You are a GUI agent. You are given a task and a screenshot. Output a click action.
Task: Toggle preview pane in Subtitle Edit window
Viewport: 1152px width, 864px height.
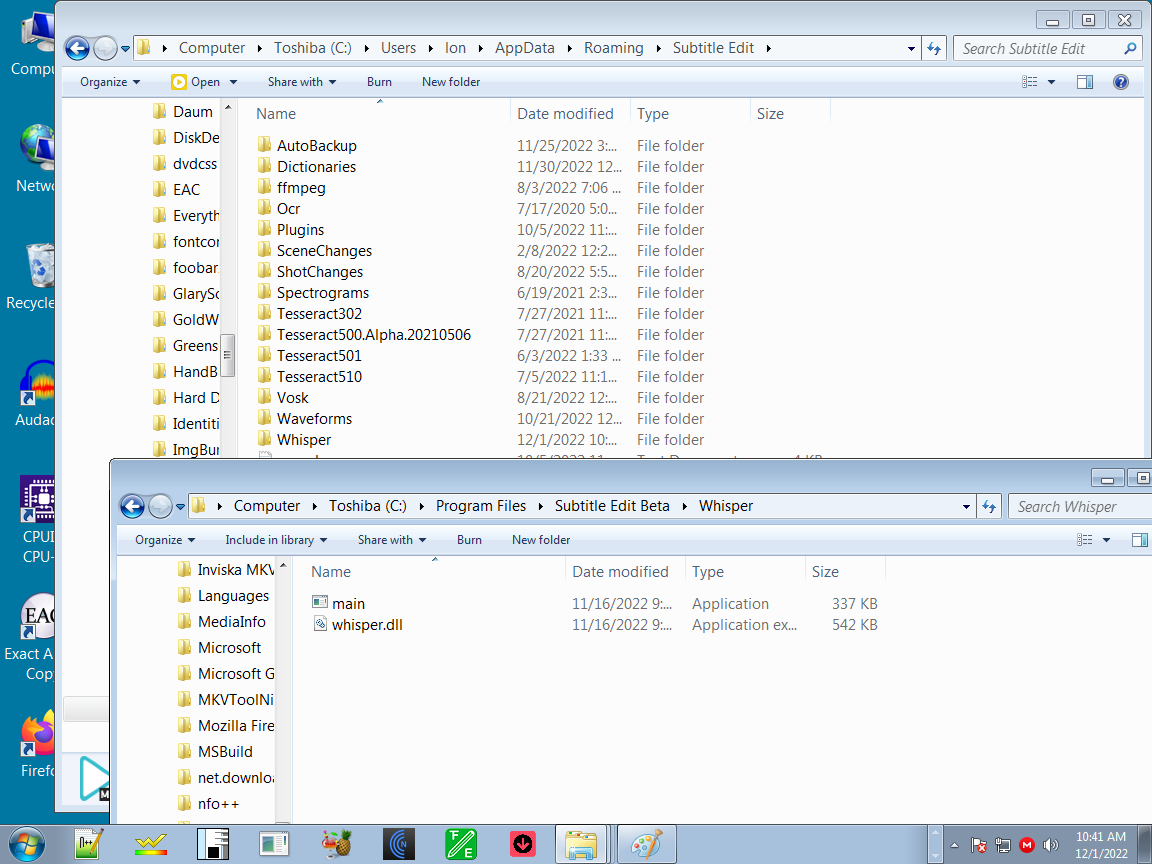pyautogui.click(x=1084, y=82)
